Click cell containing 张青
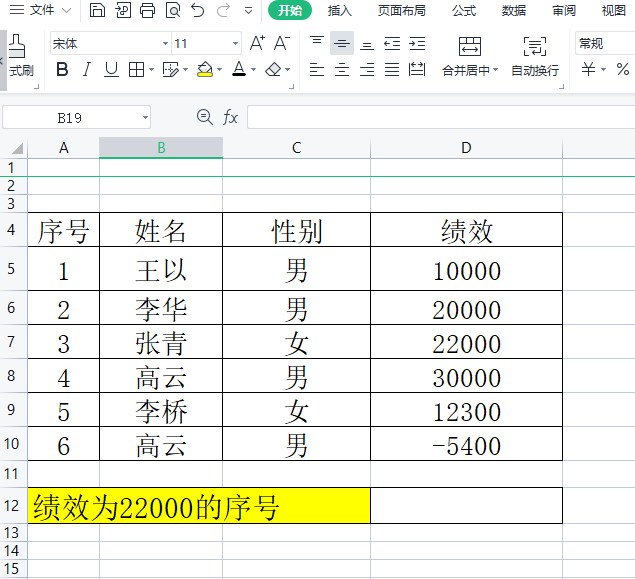Image resolution: width=635 pixels, height=579 pixels. click(x=161, y=342)
